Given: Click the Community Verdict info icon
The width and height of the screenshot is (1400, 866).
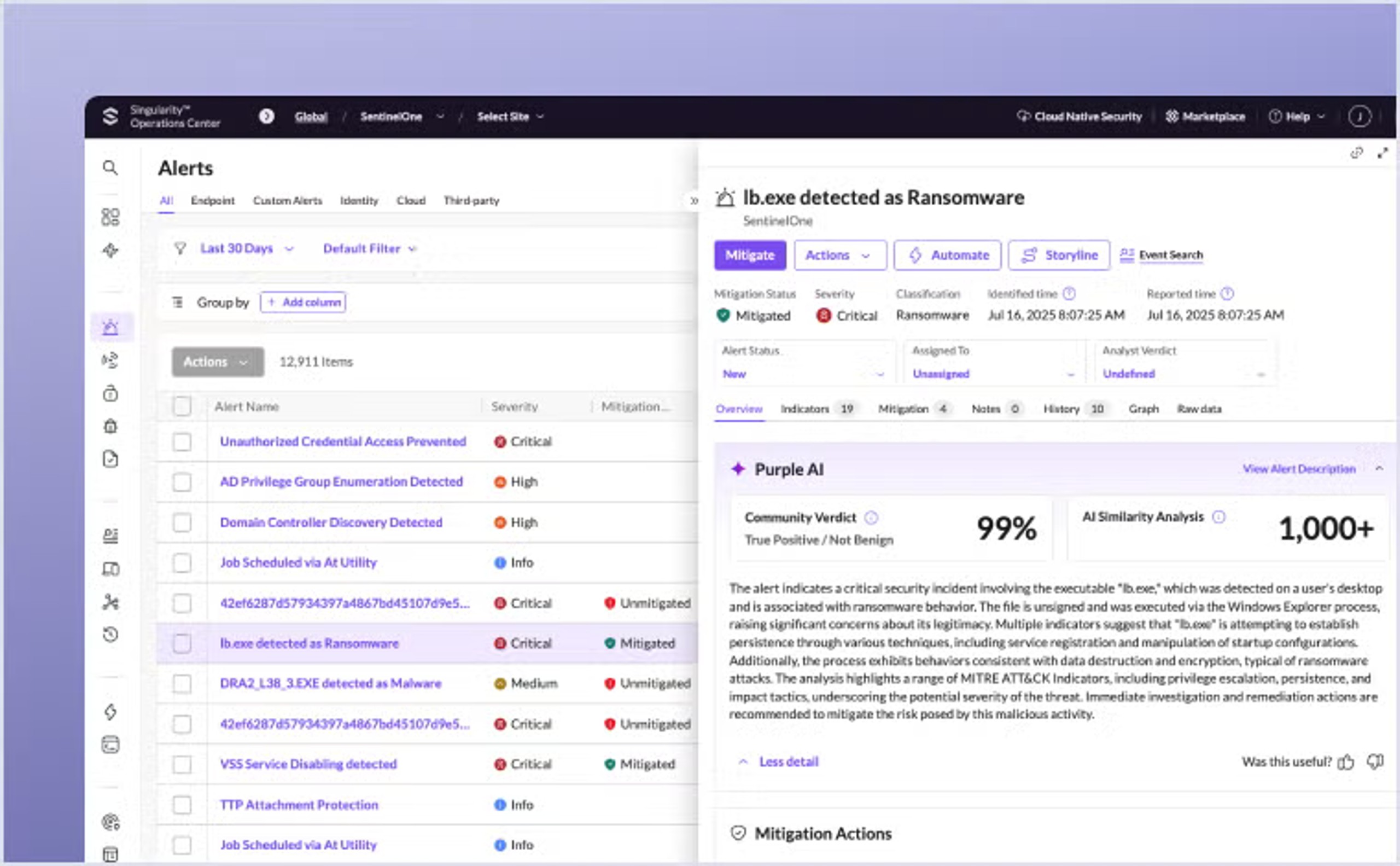Looking at the screenshot, I should click(870, 518).
